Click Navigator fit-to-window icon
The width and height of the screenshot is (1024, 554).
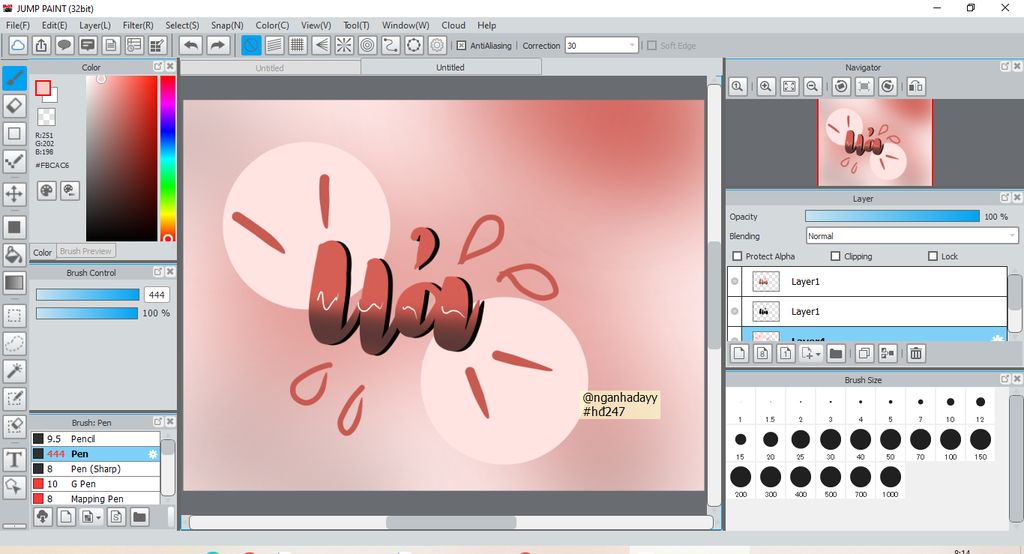[790, 86]
